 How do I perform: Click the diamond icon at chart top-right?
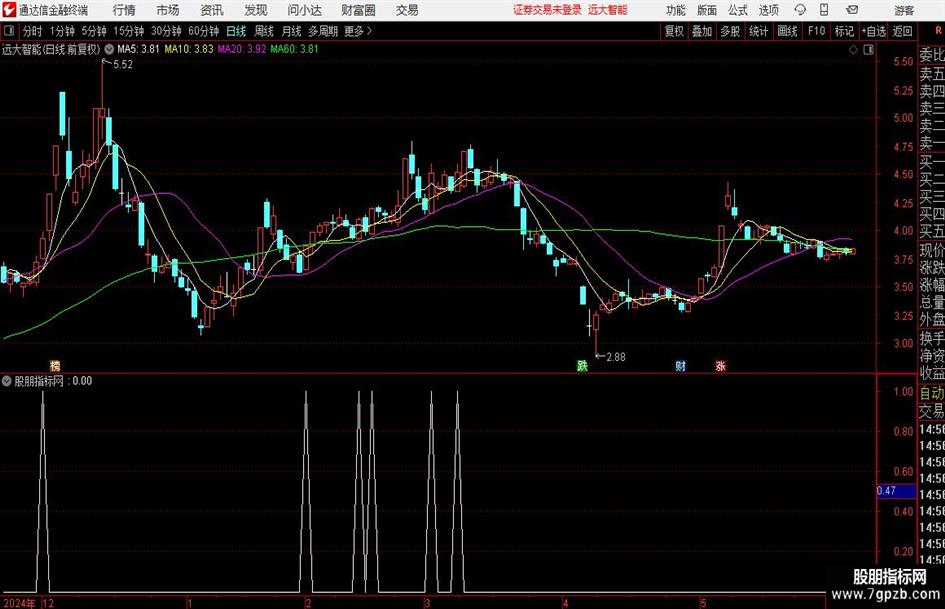[x=853, y=50]
